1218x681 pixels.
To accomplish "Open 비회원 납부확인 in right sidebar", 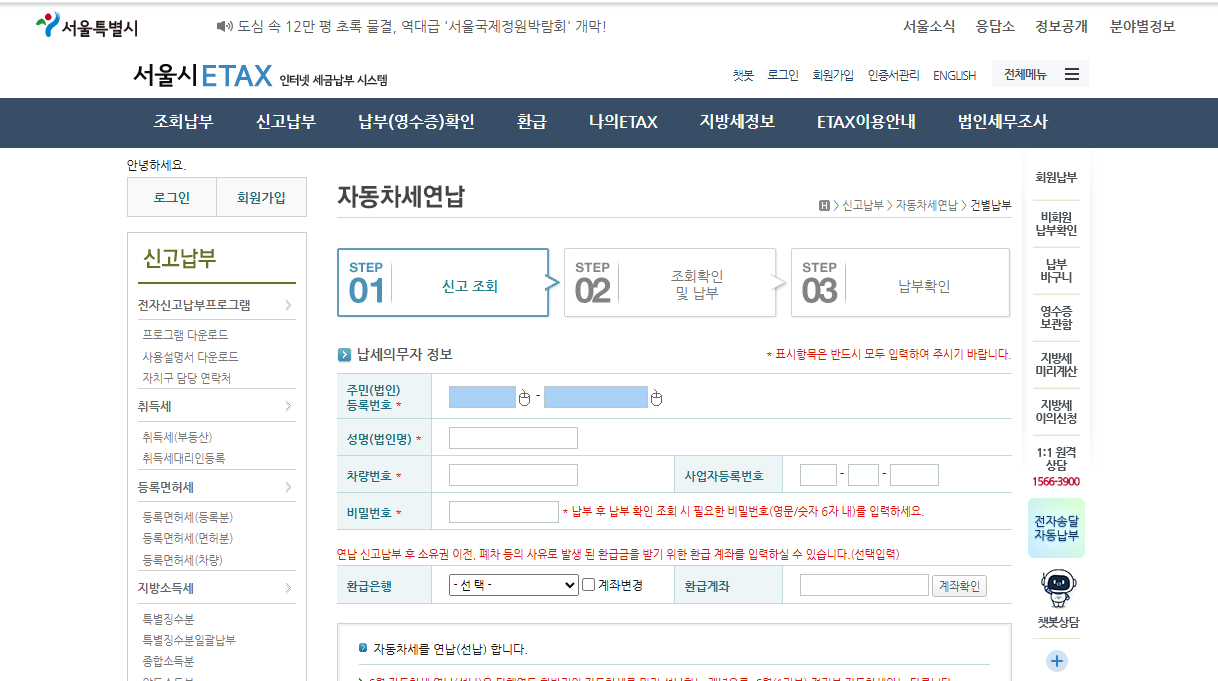I will tap(1057, 223).
